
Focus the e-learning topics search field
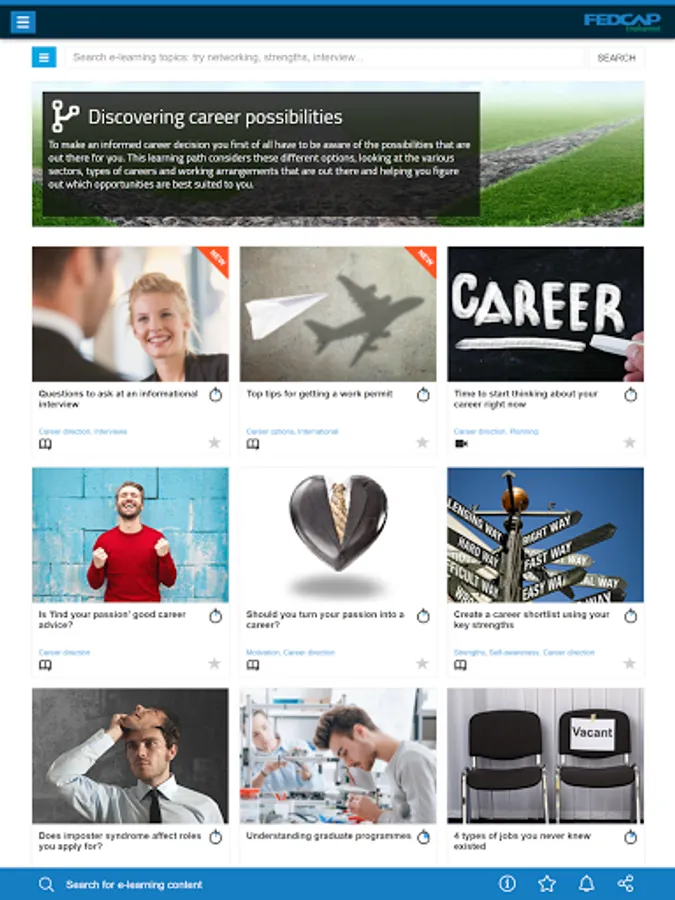[x=325, y=57]
